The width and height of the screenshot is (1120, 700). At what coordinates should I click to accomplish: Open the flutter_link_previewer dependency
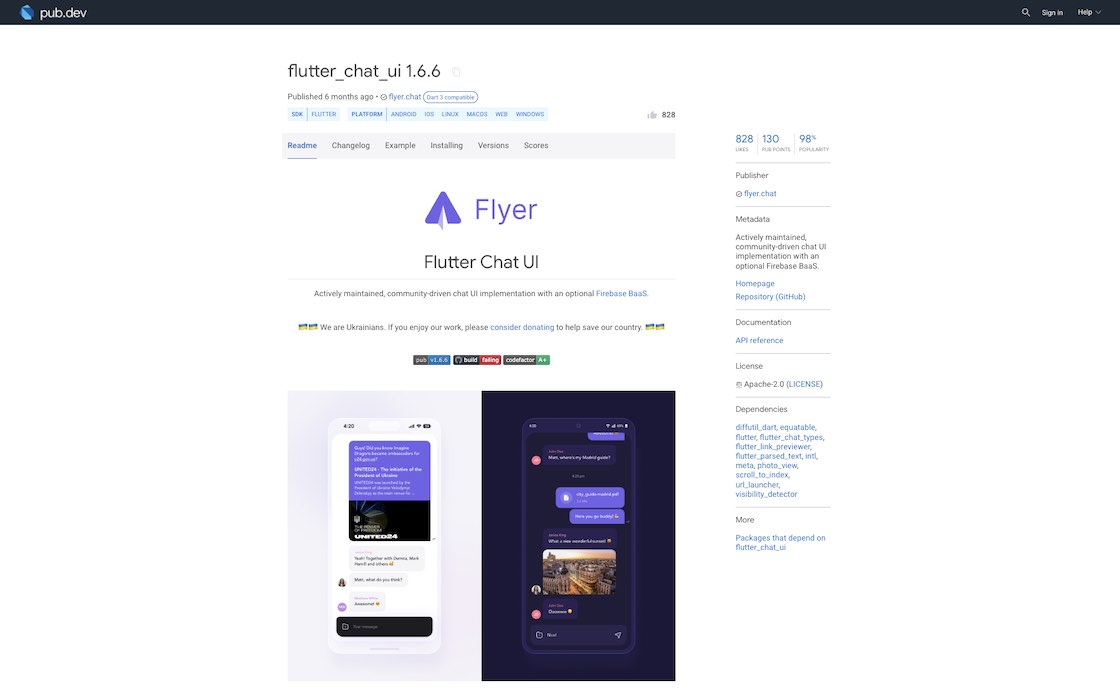pyautogui.click(x=773, y=446)
